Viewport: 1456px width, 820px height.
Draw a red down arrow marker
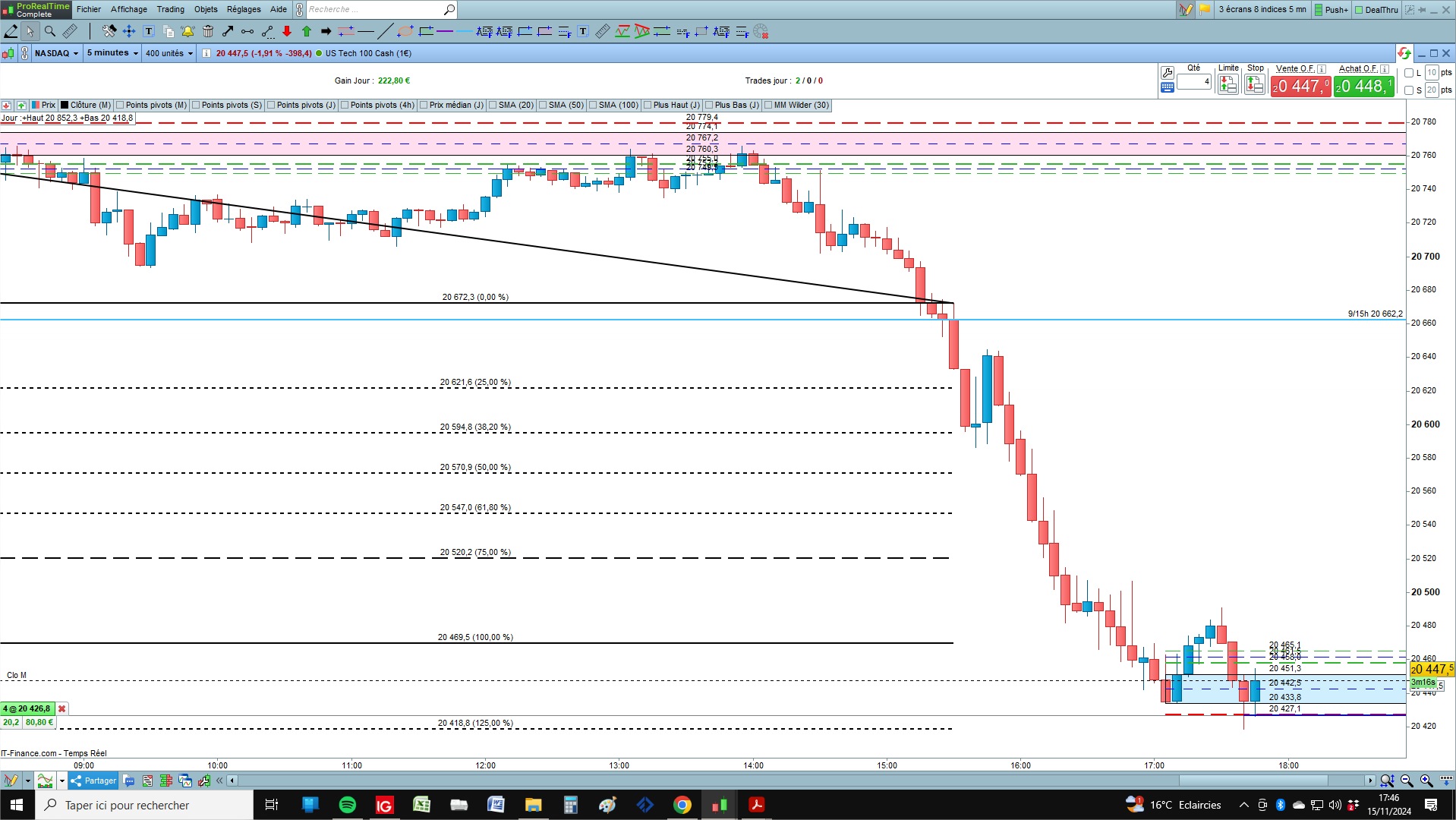click(x=287, y=31)
